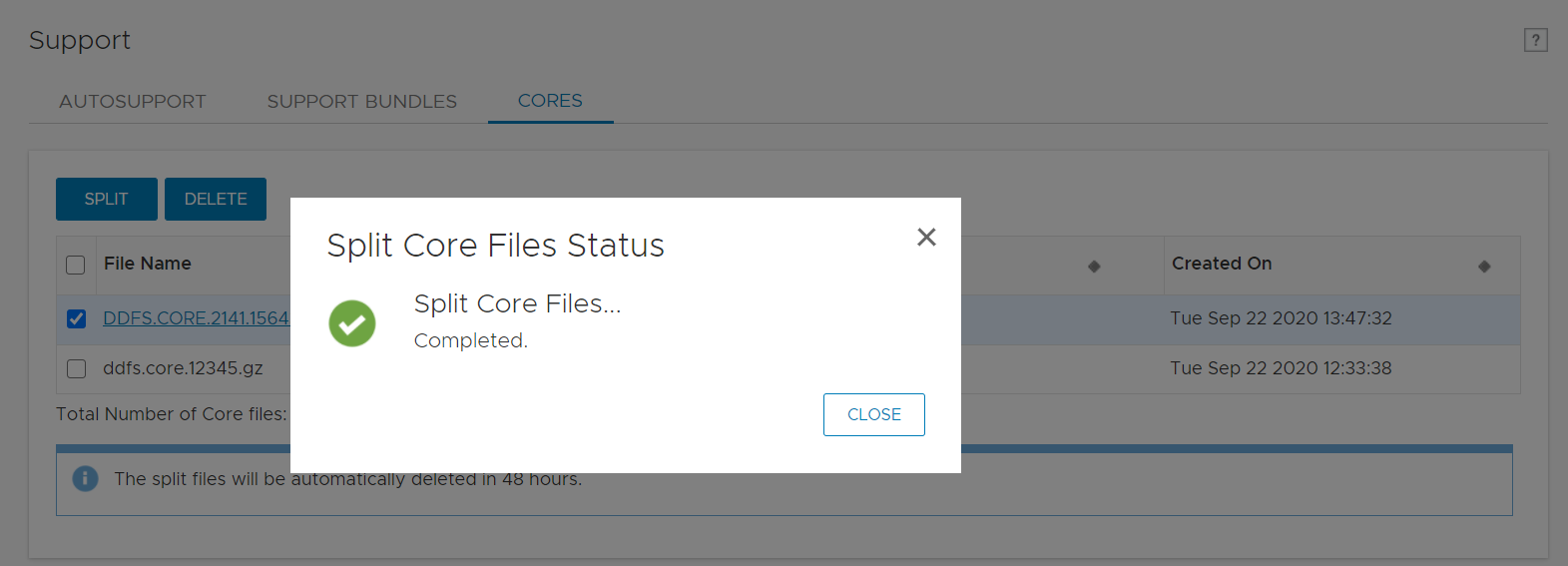This screenshot has height=566, width=1568.
Task: Select the ddfs.core.12345.gz row
Action: pos(184,368)
